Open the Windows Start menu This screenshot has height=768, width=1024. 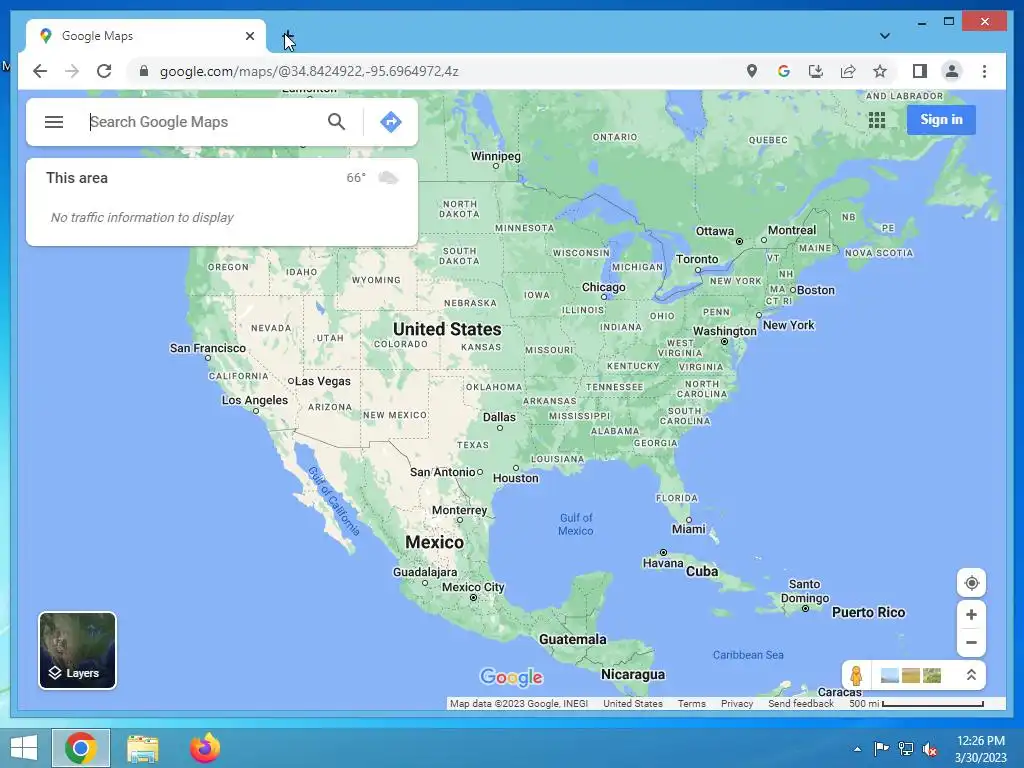click(24, 748)
